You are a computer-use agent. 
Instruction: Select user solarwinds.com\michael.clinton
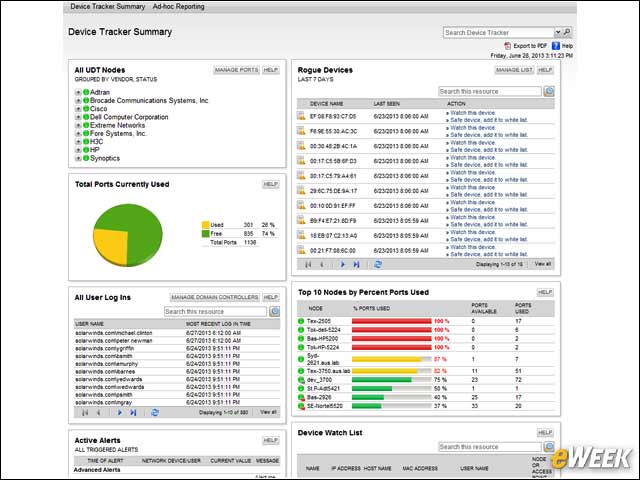tap(114, 333)
